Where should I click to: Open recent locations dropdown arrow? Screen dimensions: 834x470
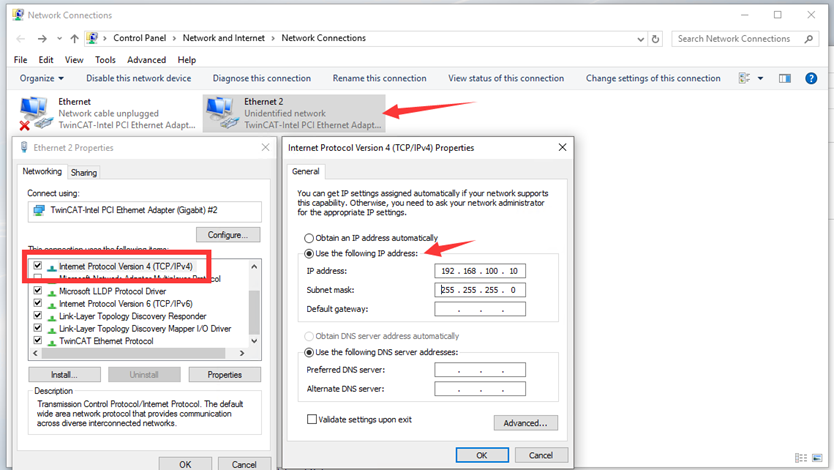pos(59,38)
